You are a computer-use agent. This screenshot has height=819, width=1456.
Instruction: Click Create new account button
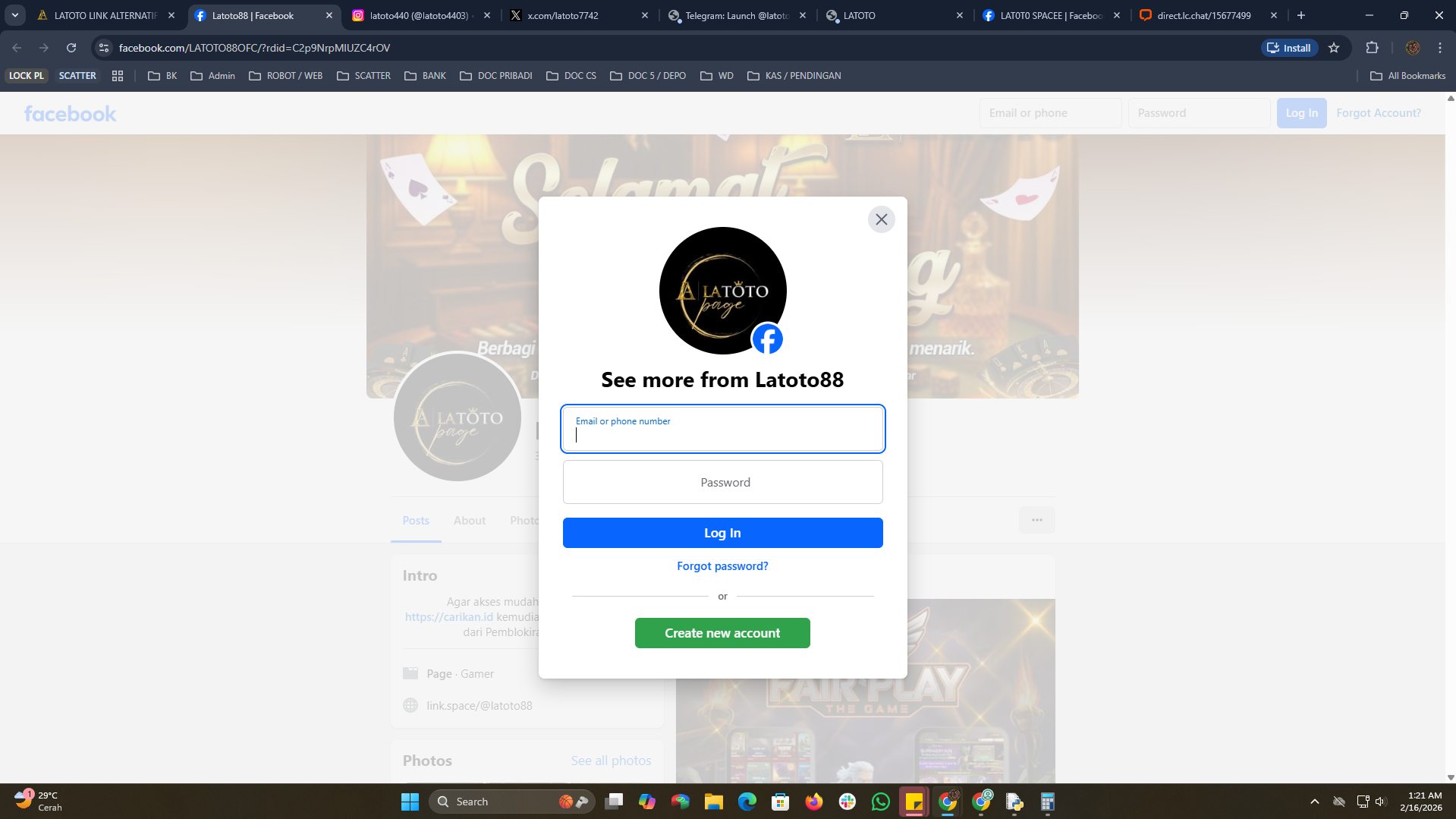tap(722, 633)
